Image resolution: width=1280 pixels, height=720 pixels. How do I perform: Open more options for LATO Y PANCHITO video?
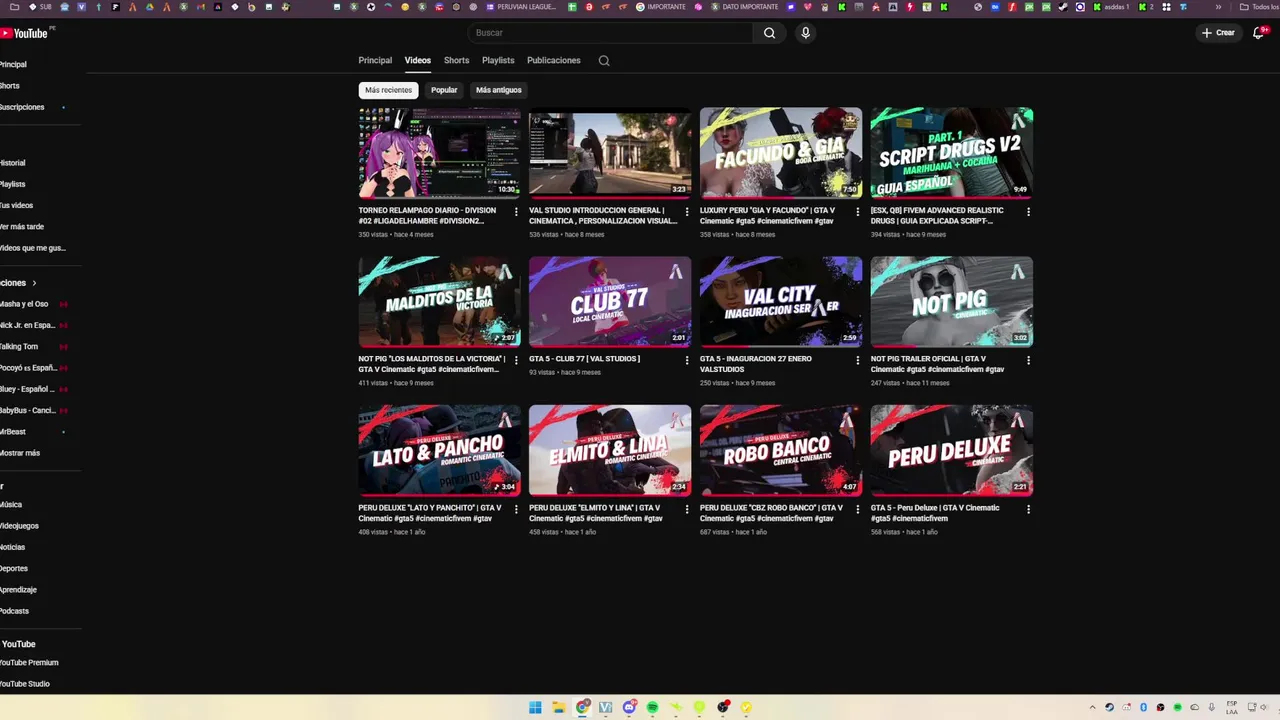(516, 509)
